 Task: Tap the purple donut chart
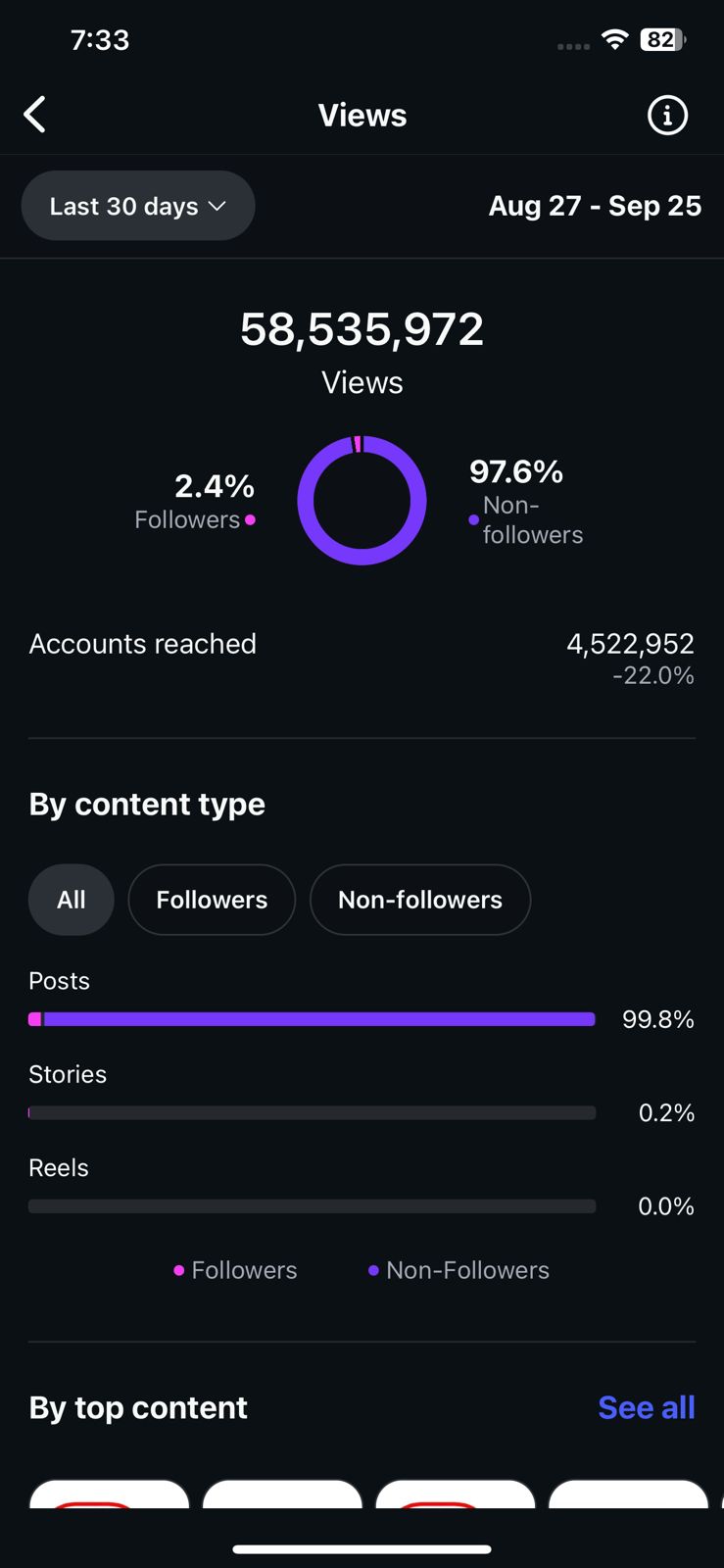coord(362,500)
